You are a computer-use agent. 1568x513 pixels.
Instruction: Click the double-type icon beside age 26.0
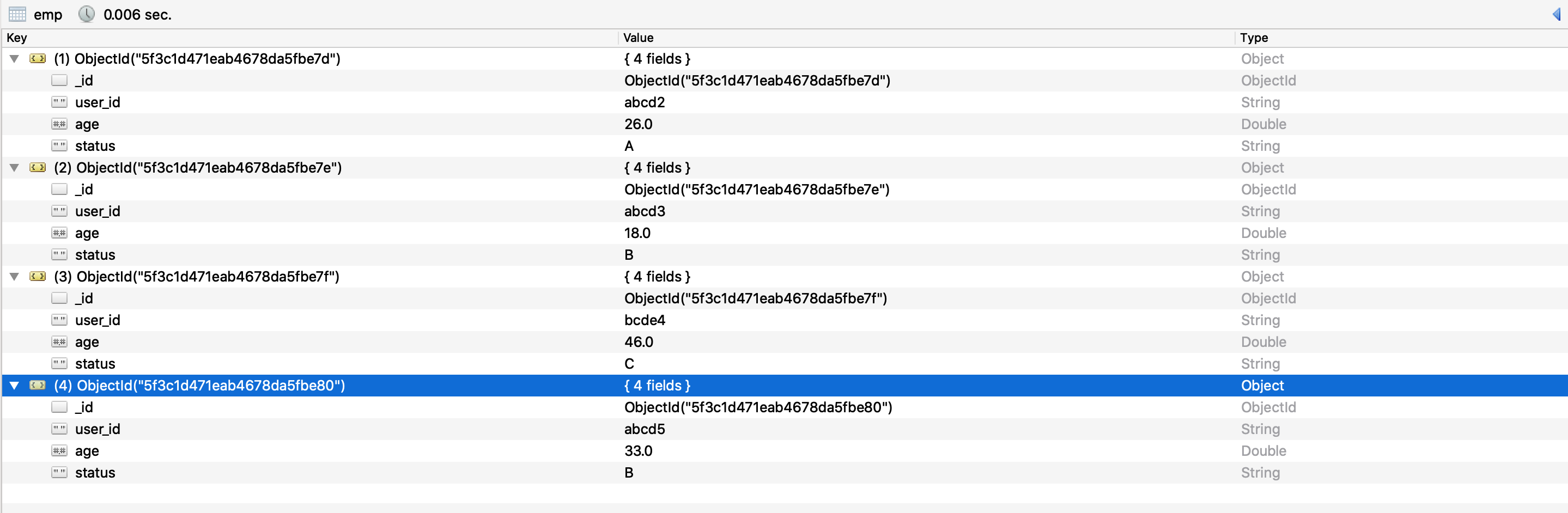pyautogui.click(x=59, y=124)
